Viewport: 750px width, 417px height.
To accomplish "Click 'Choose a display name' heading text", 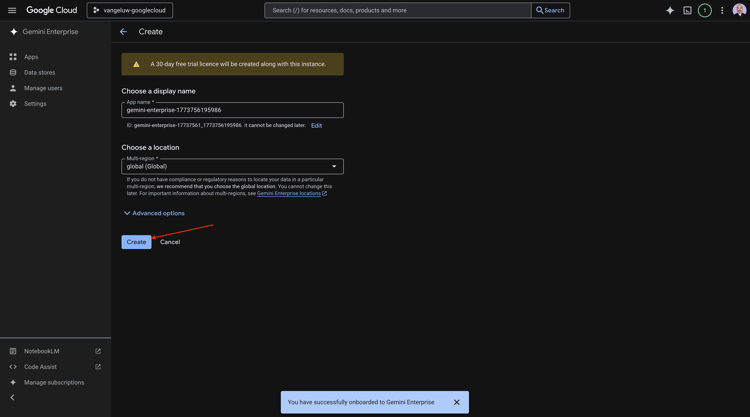I will click(158, 91).
